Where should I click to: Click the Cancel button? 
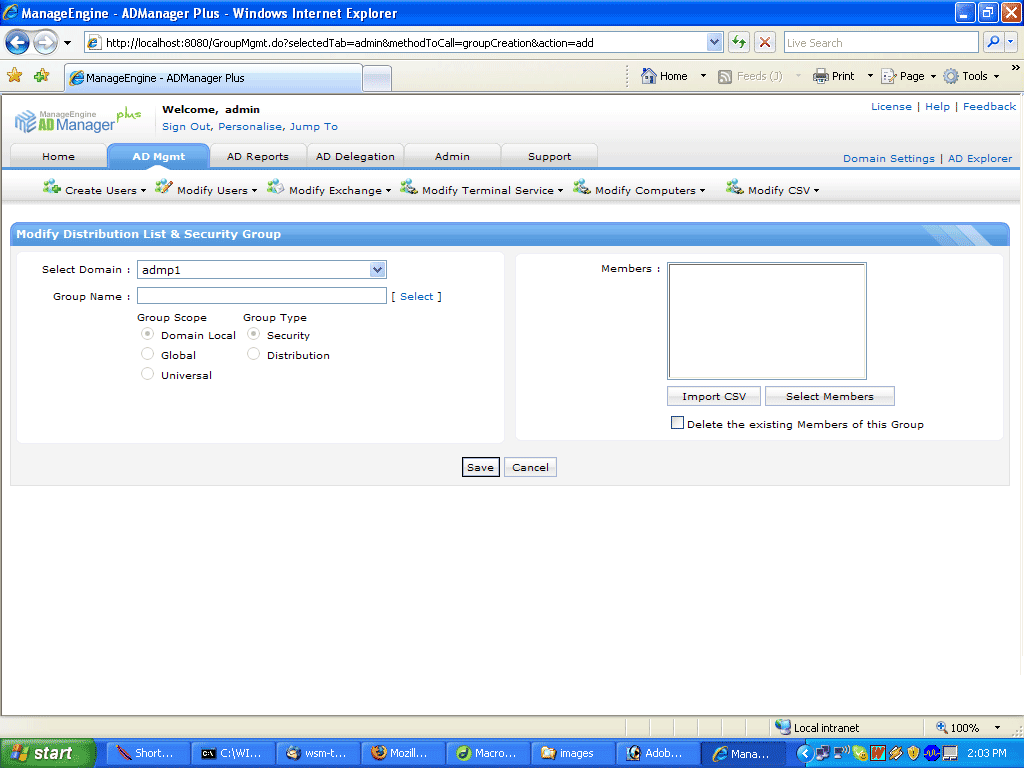coord(530,468)
